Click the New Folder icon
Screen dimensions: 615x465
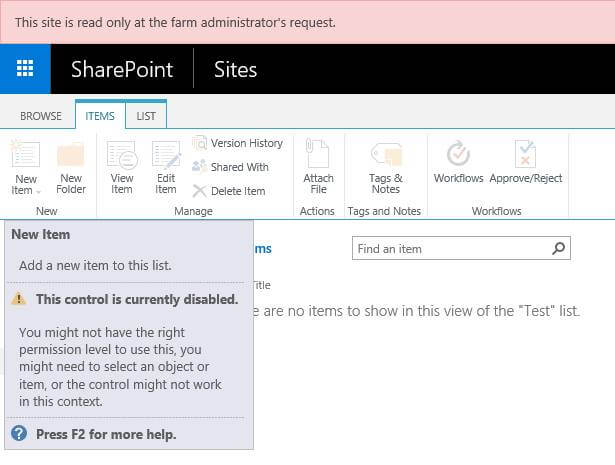tap(70, 157)
